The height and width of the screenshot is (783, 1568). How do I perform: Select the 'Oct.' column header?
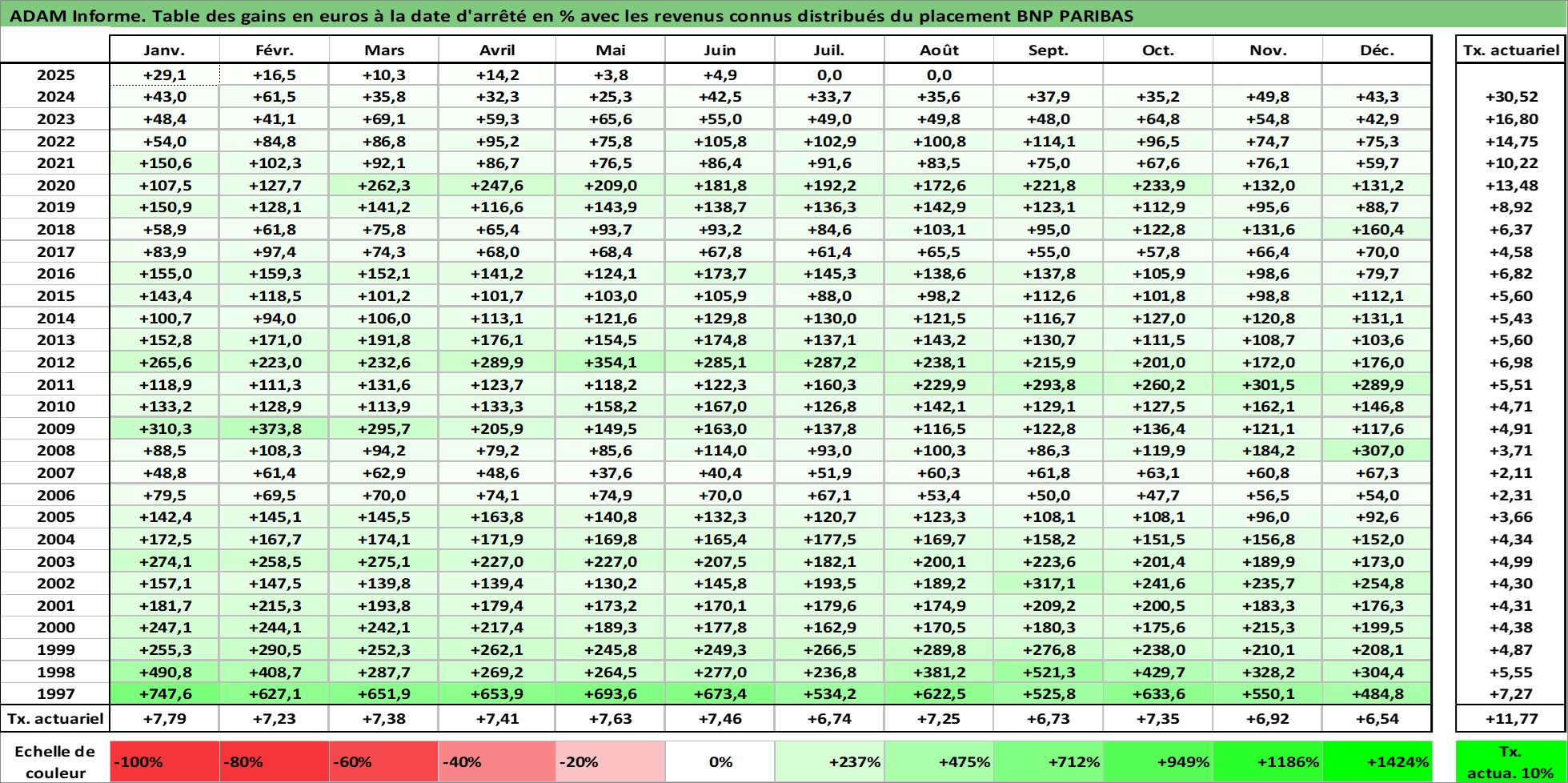[1158, 50]
